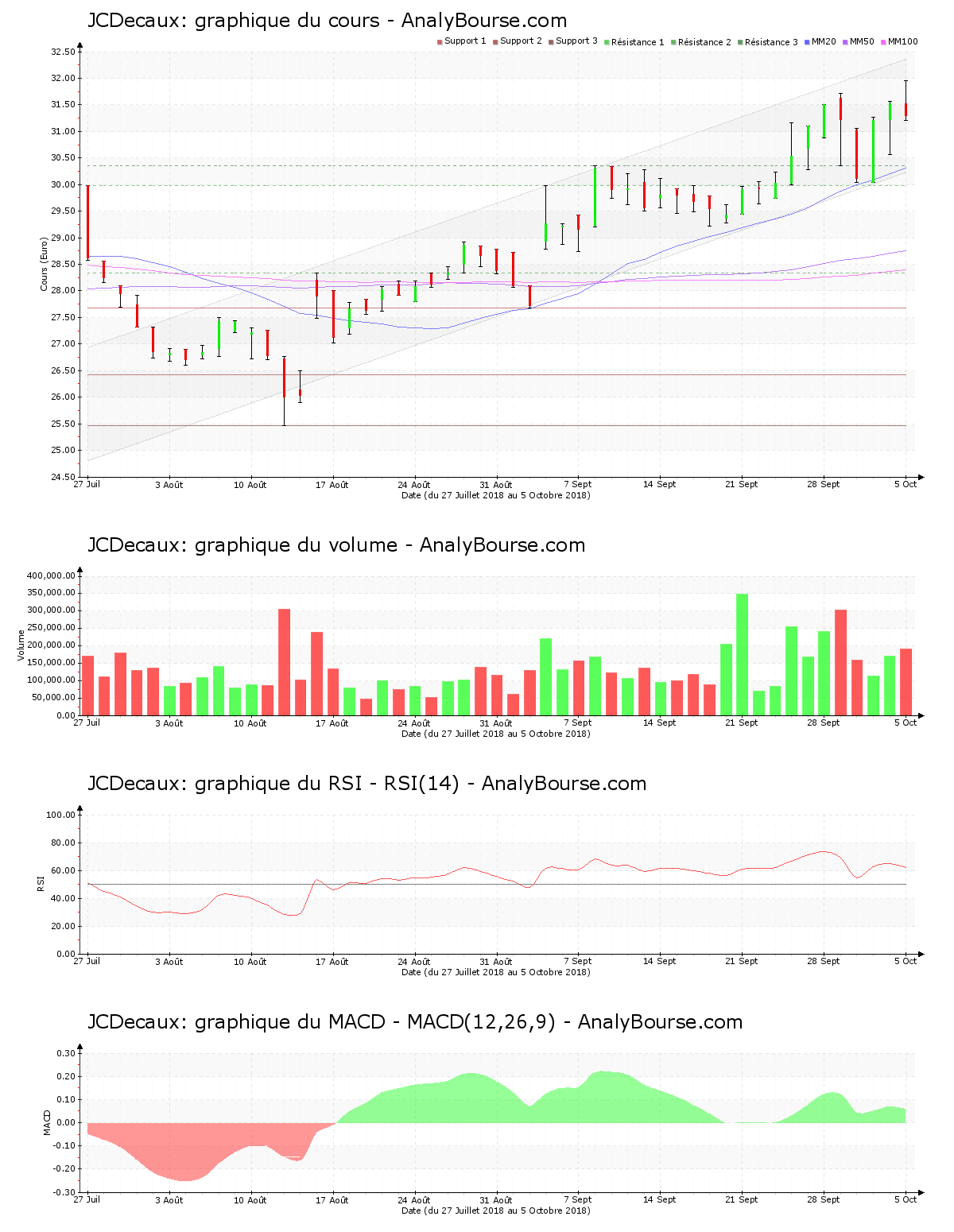The width and height of the screenshot is (954, 1232).
Task: Select the Résistance 2 legend label
Action: click(704, 42)
